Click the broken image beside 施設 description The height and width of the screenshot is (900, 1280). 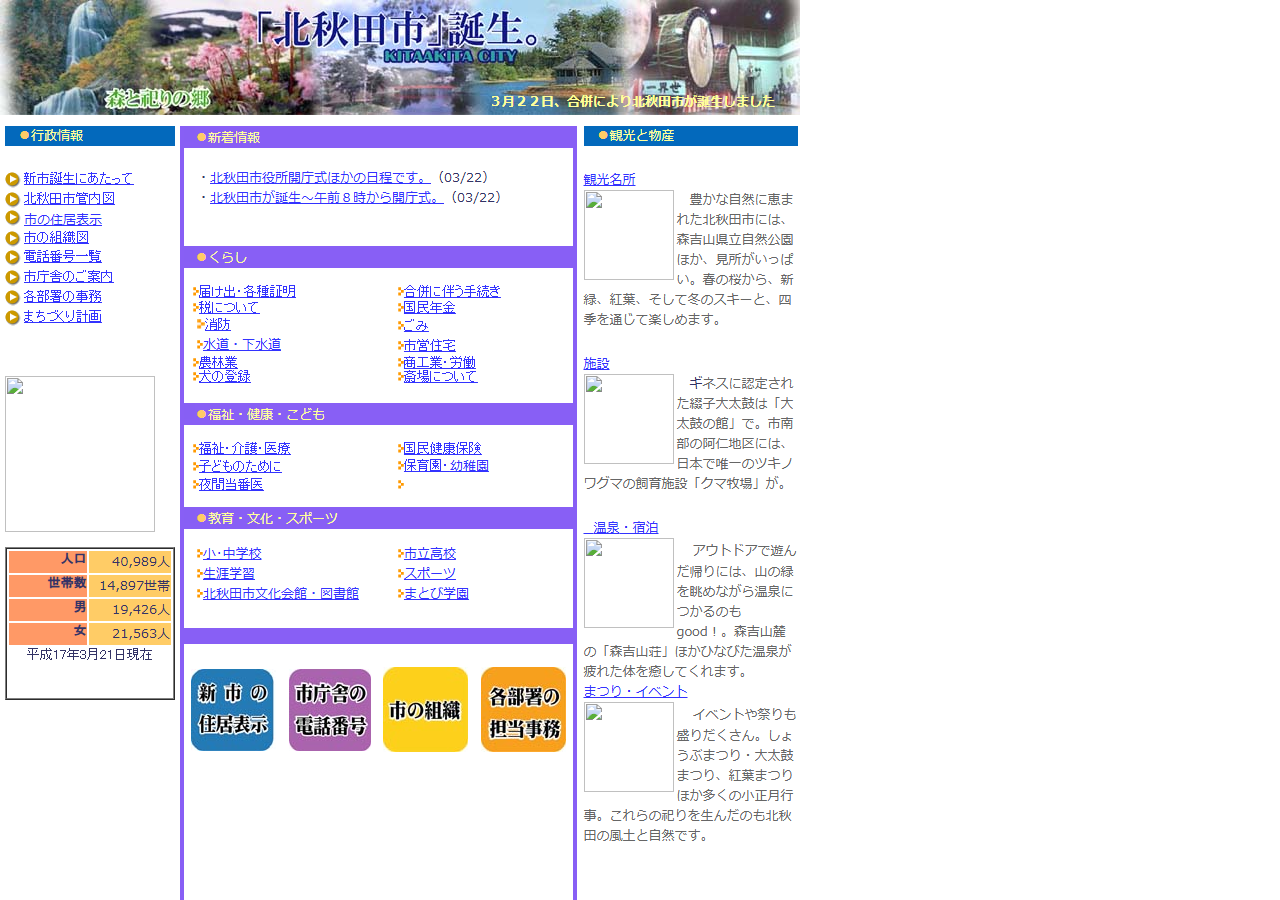629,419
